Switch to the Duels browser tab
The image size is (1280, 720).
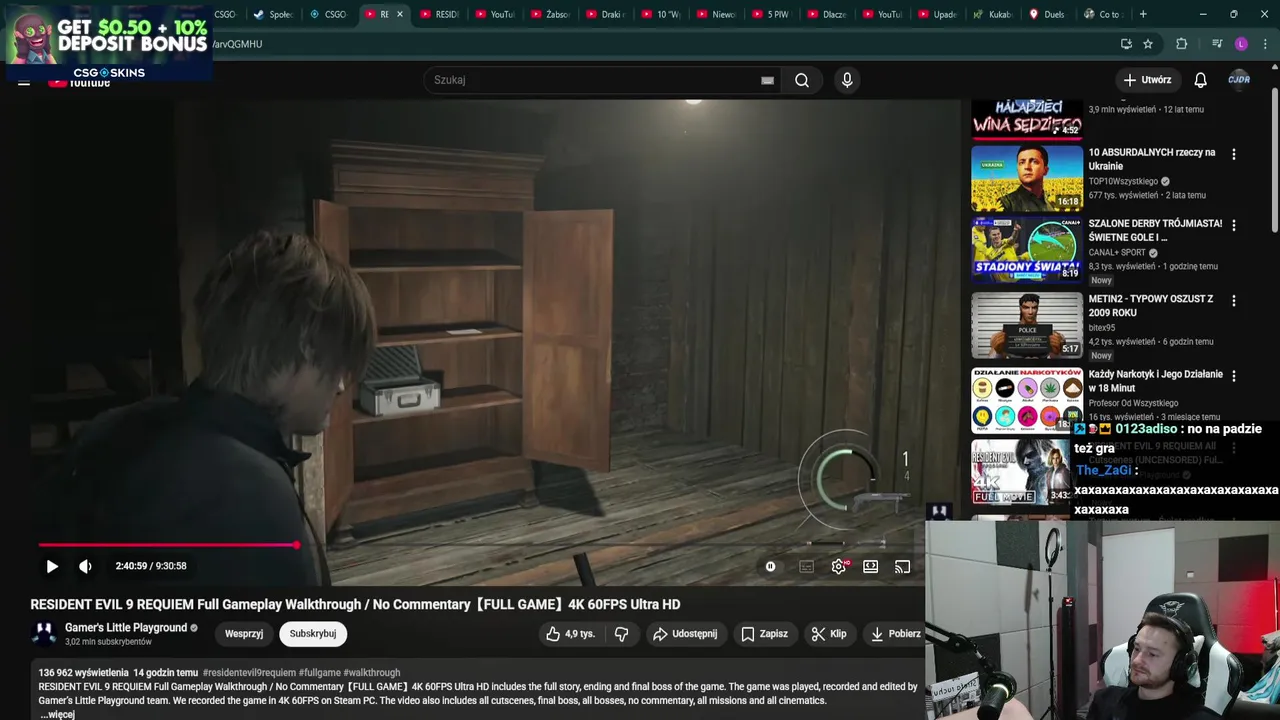[x=1047, y=14]
